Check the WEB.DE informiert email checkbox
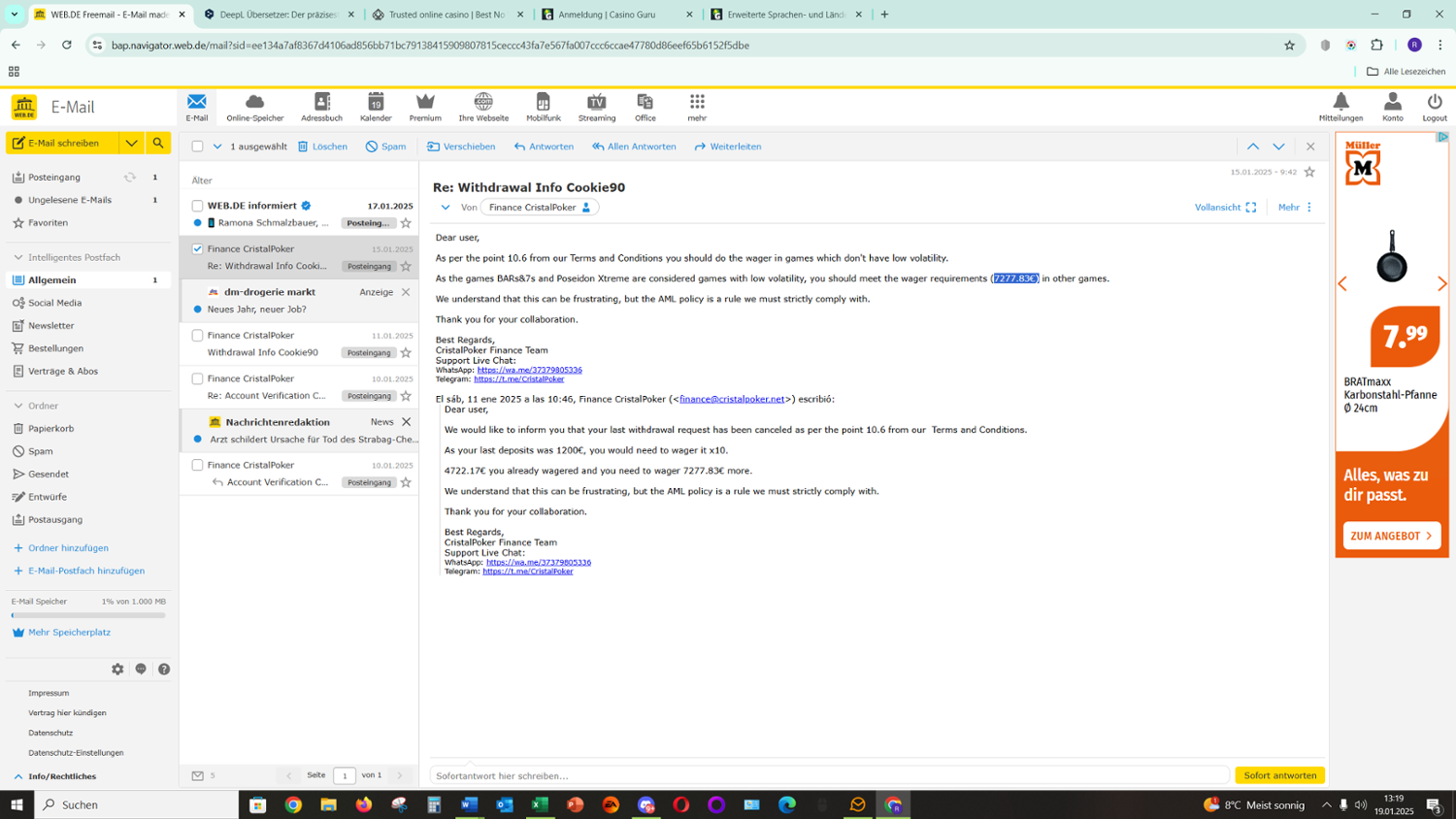This screenshot has height=819, width=1456. [197, 206]
